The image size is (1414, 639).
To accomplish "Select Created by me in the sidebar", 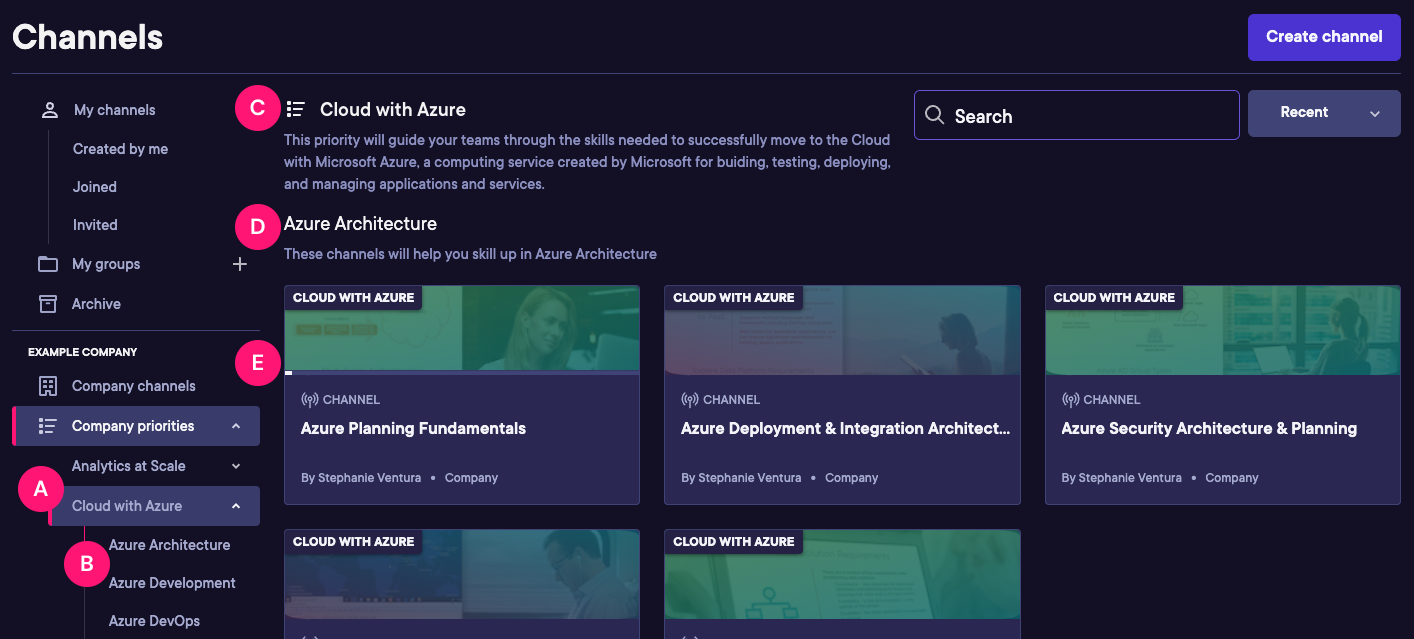I will 120,148.
